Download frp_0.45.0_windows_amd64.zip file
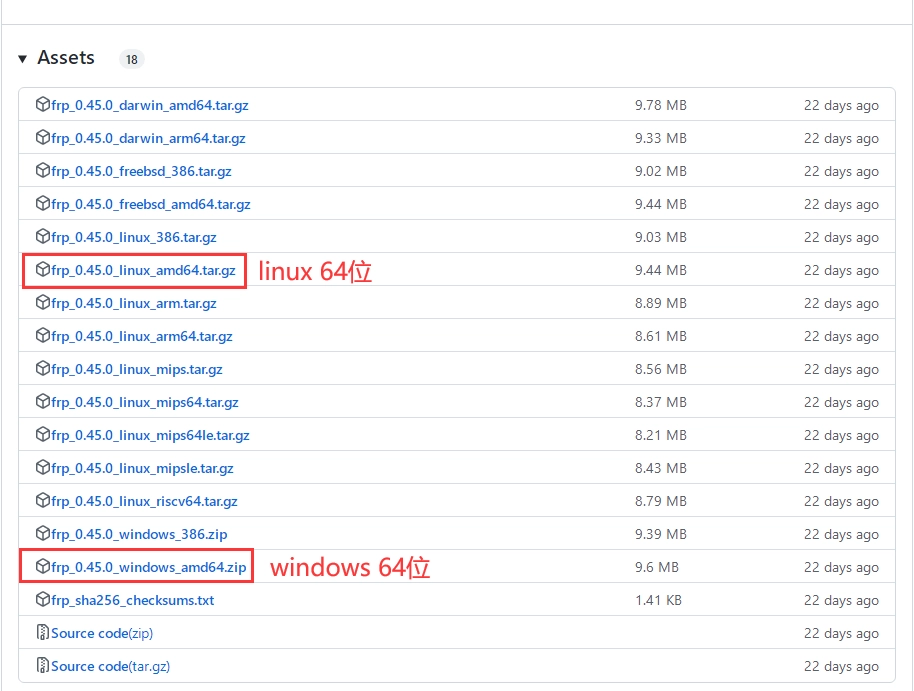Image resolution: width=914 pixels, height=691 pixels. point(149,567)
